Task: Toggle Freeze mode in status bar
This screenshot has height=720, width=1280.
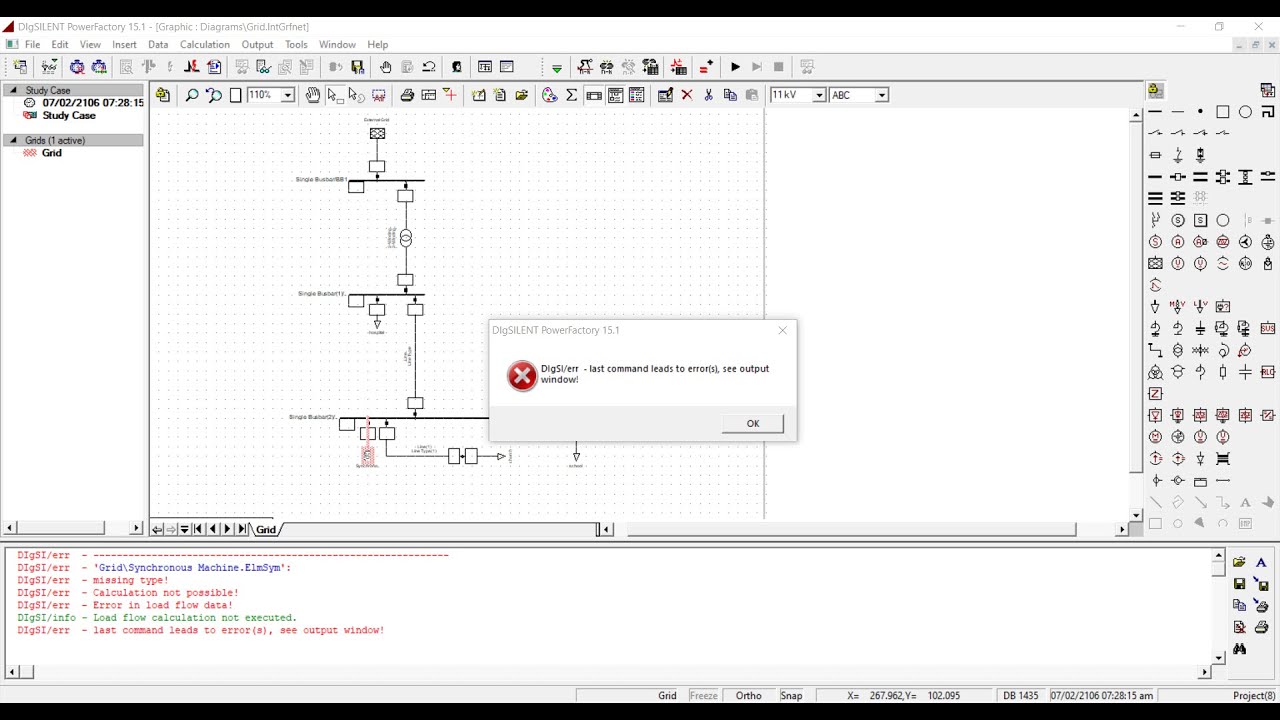Action: click(x=703, y=696)
